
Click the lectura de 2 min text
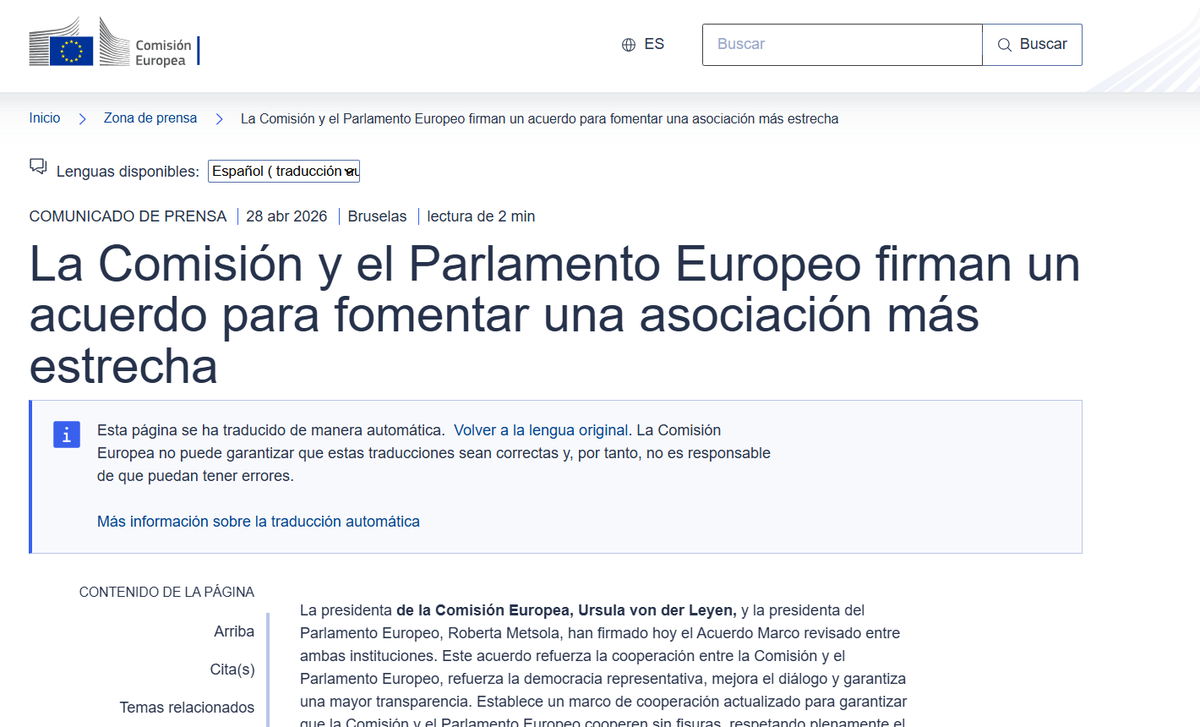481,216
